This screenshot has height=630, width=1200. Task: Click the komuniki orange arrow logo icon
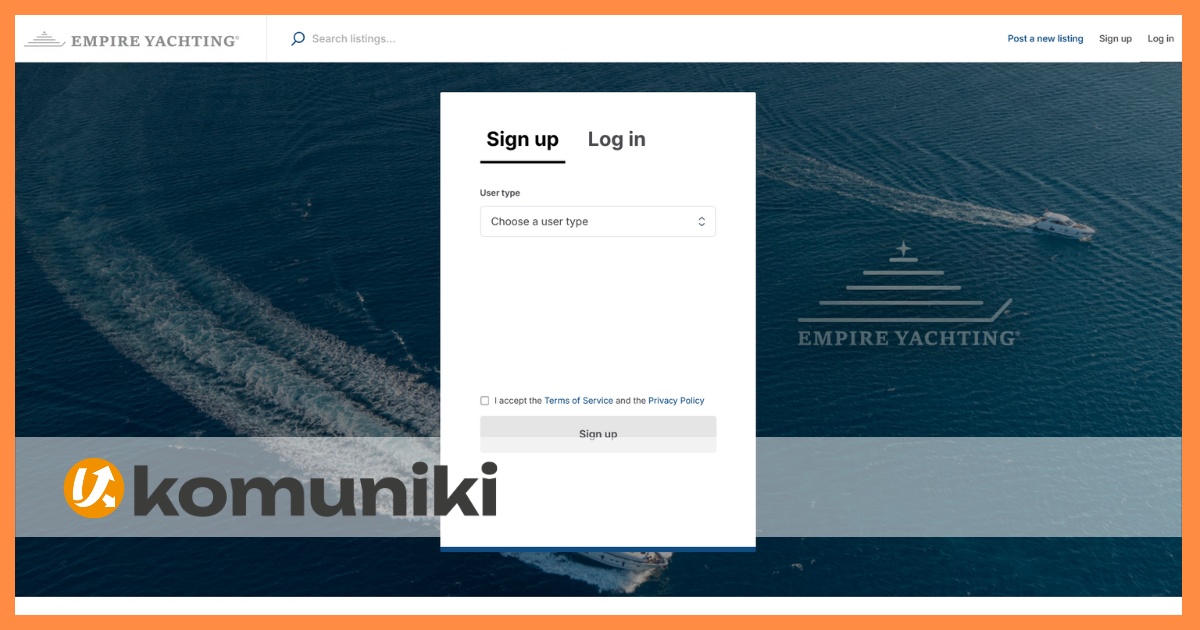[x=94, y=489]
